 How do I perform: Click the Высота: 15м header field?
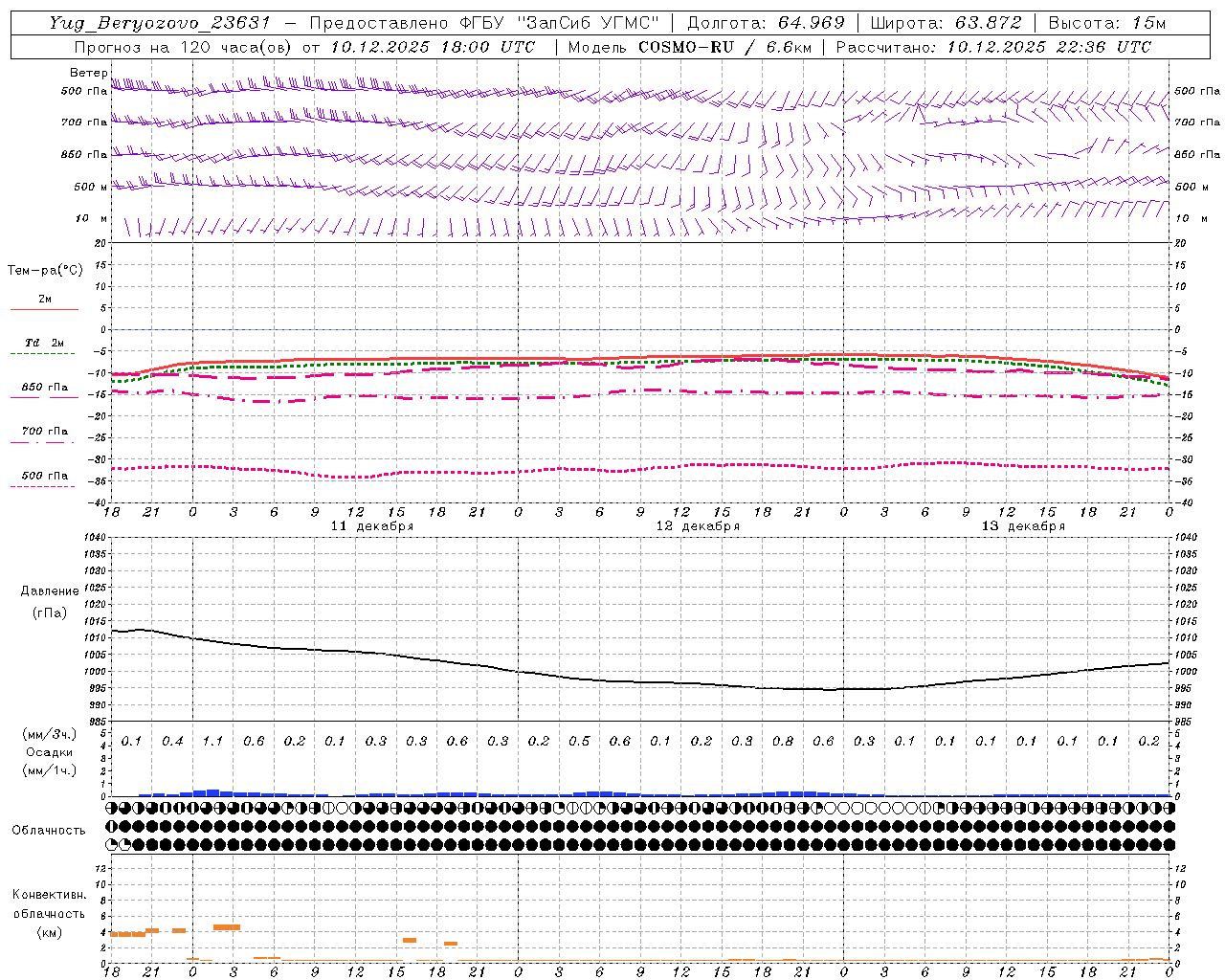coord(1107,23)
